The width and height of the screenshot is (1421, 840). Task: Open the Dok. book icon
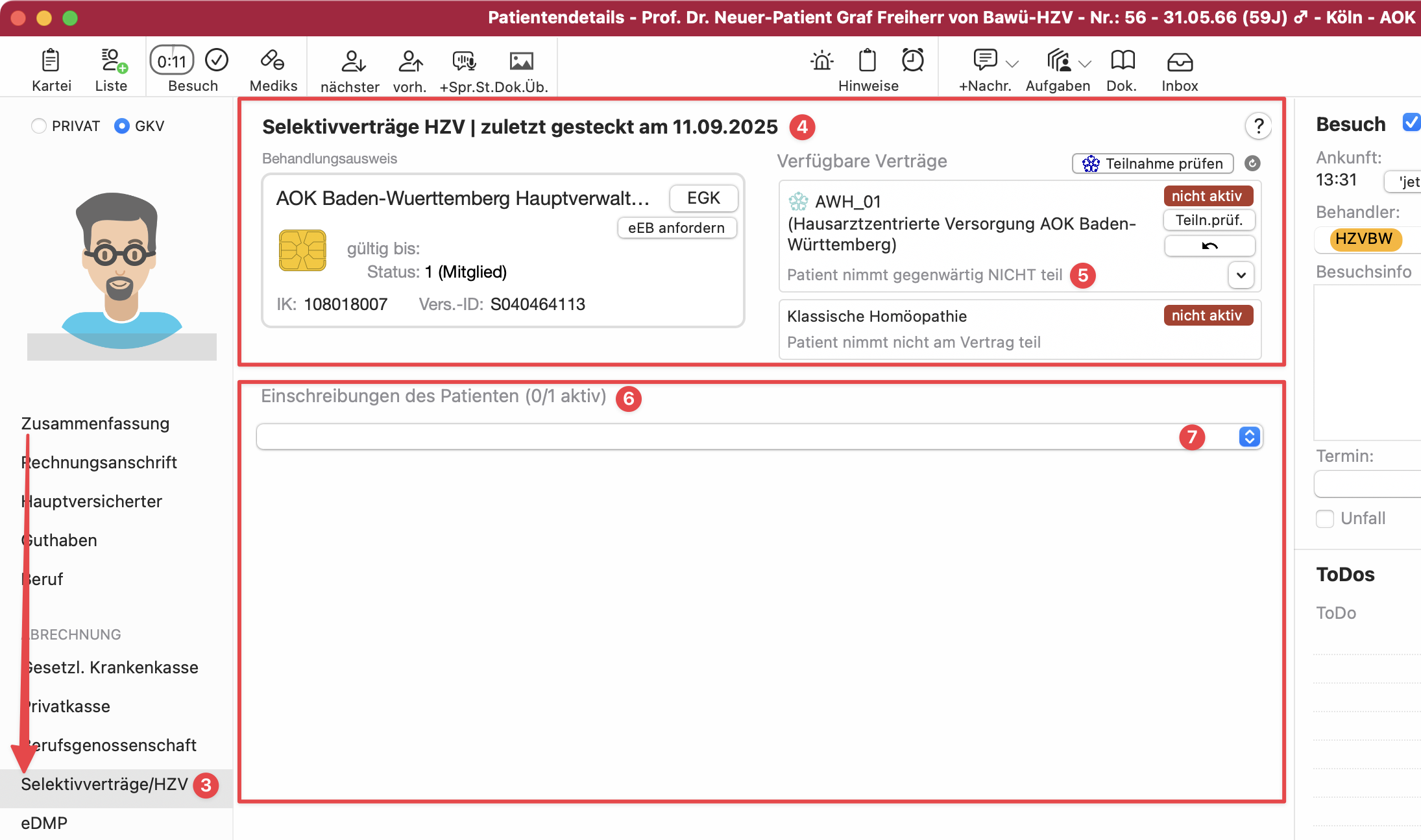pos(1122,61)
